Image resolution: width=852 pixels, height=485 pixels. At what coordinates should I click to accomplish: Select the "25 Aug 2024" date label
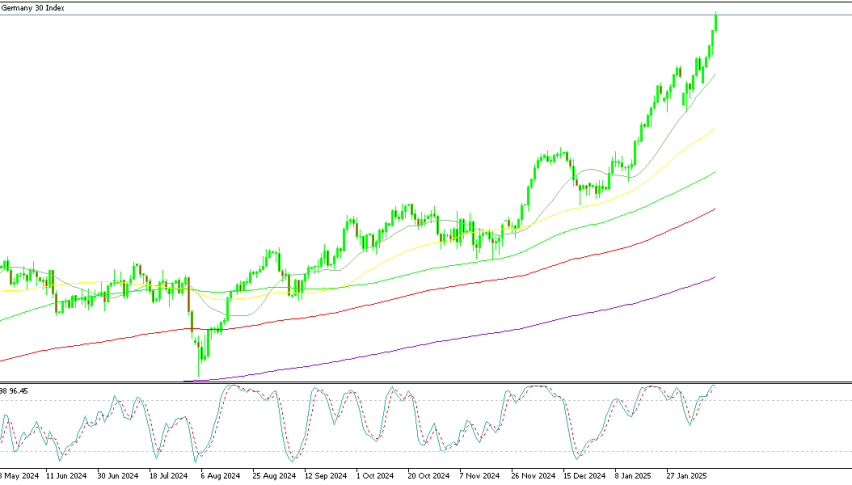(274, 476)
